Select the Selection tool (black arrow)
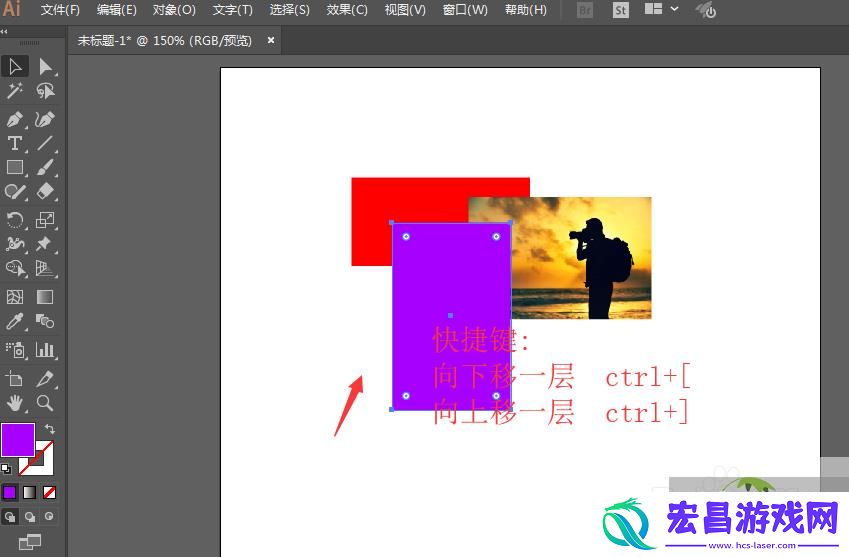Screen dimensions: 849x557 (x=15, y=67)
